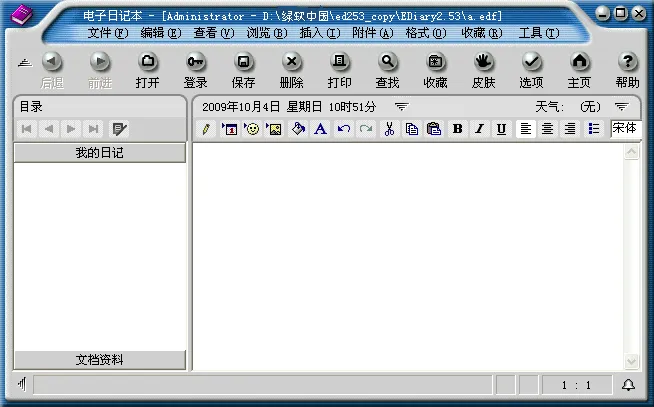The width and height of the screenshot is (654, 407).
Task: Select the 我的日记 panel header
Action: pyautogui.click(x=99, y=153)
